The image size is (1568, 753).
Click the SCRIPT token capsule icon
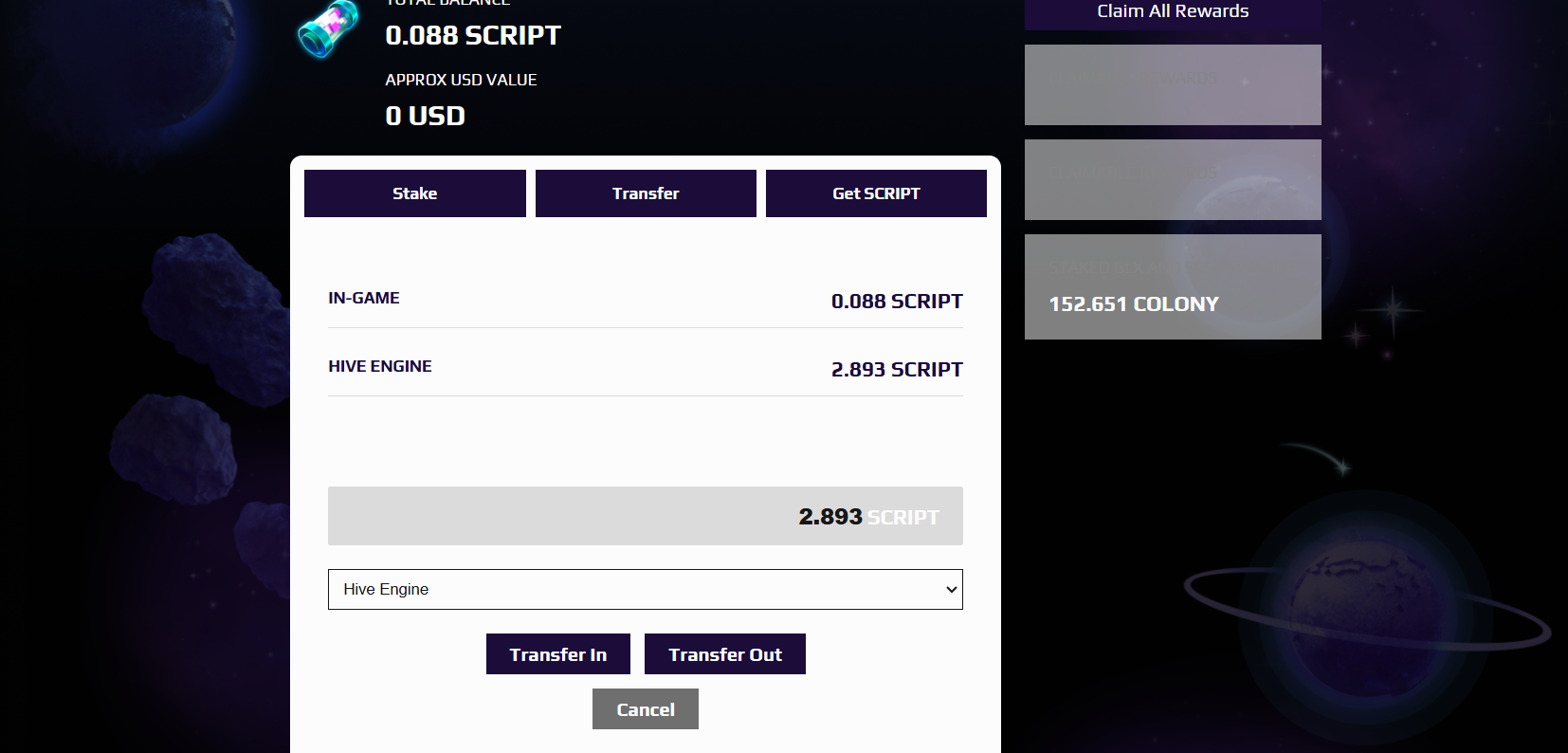tap(329, 28)
